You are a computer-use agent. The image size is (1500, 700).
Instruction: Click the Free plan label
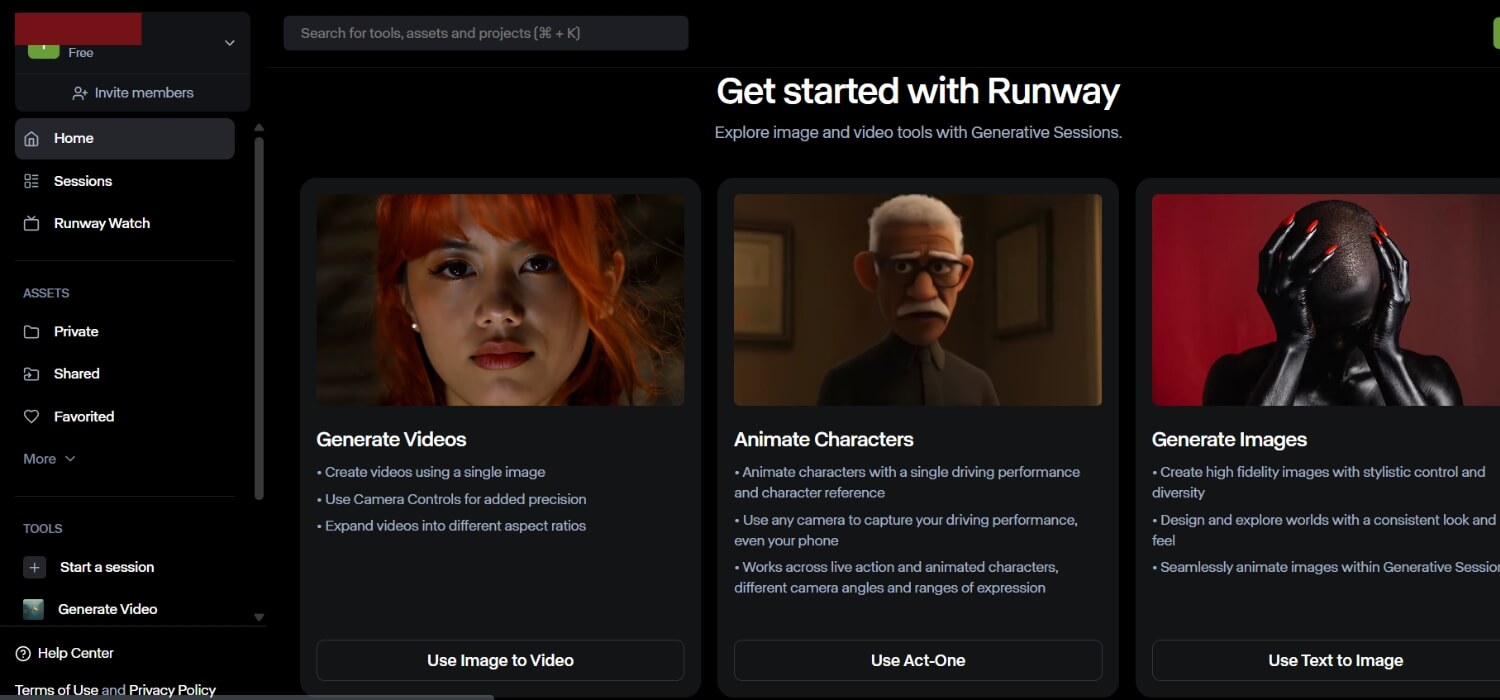coord(81,53)
